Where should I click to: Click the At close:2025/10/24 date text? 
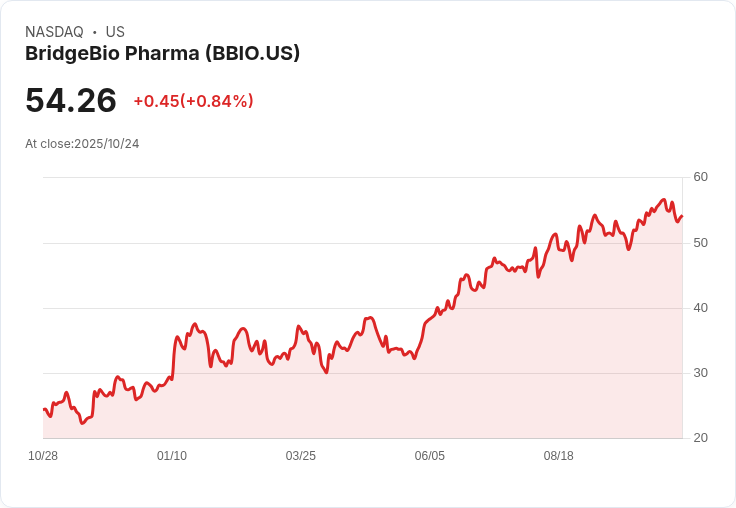click(82, 144)
